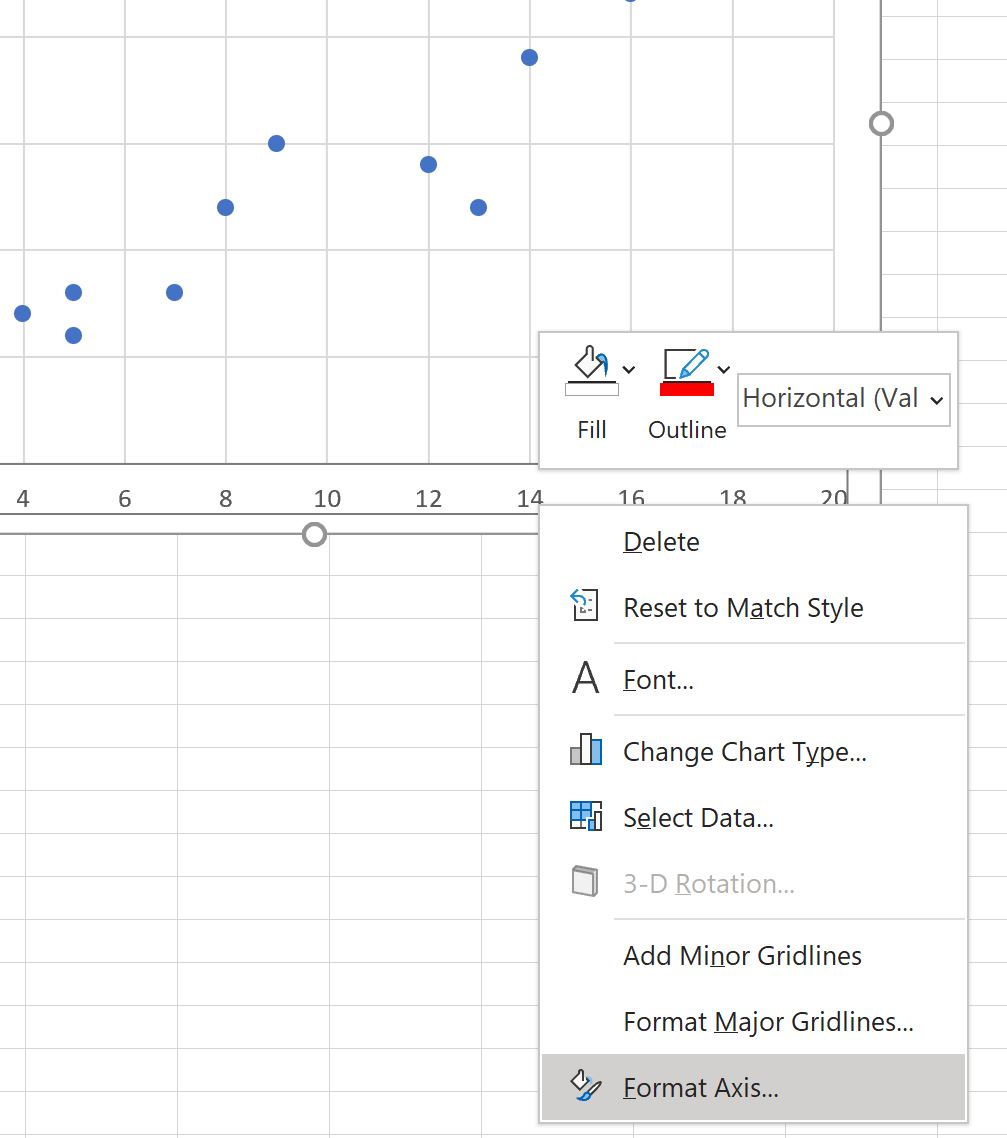
Task: Select the highest blue data point
Action: pos(629,3)
